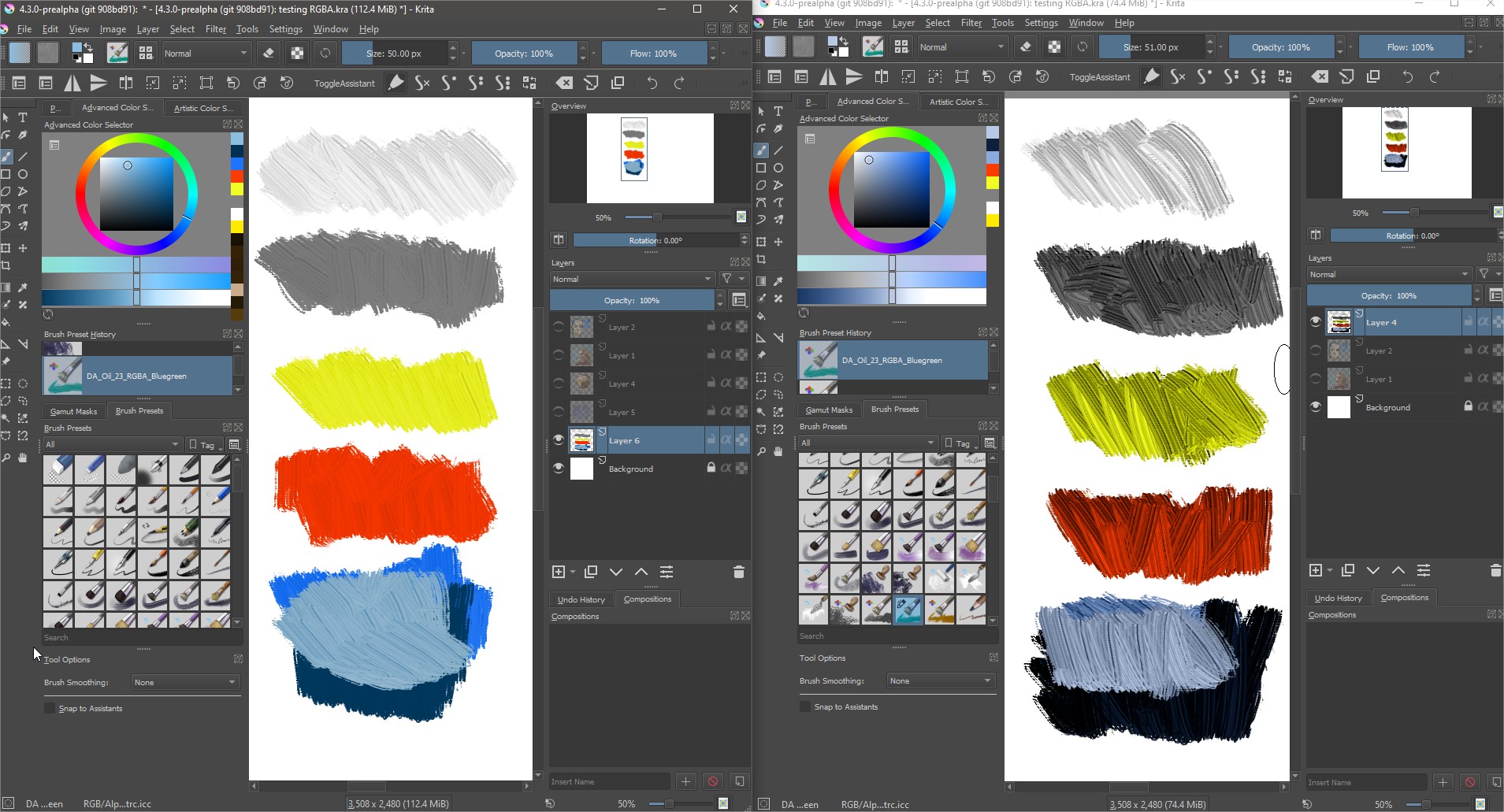Delete layer using trash icon in left window
This screenshot has width=1504, height=812.
point(738,572)
